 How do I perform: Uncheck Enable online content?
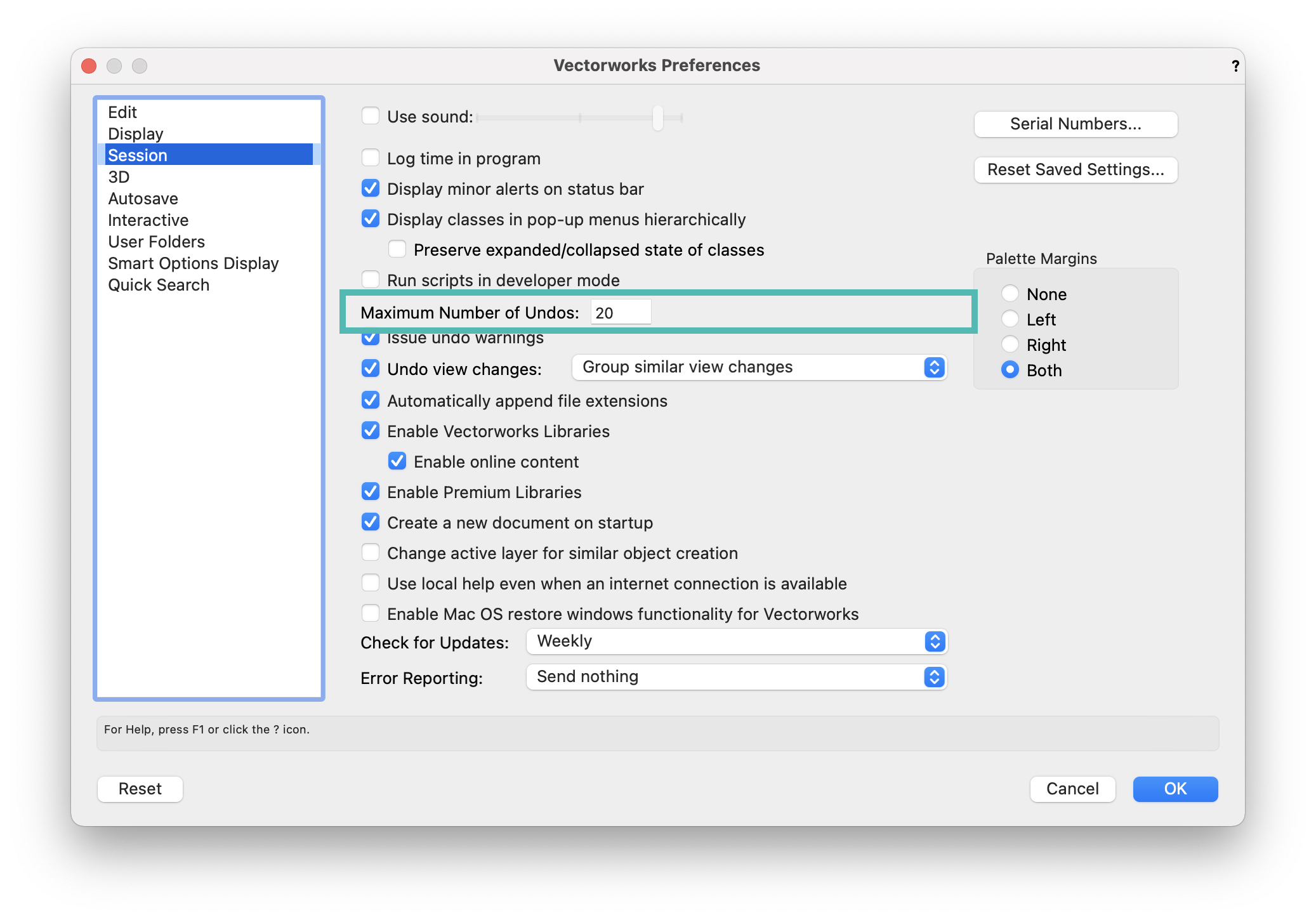397,461
